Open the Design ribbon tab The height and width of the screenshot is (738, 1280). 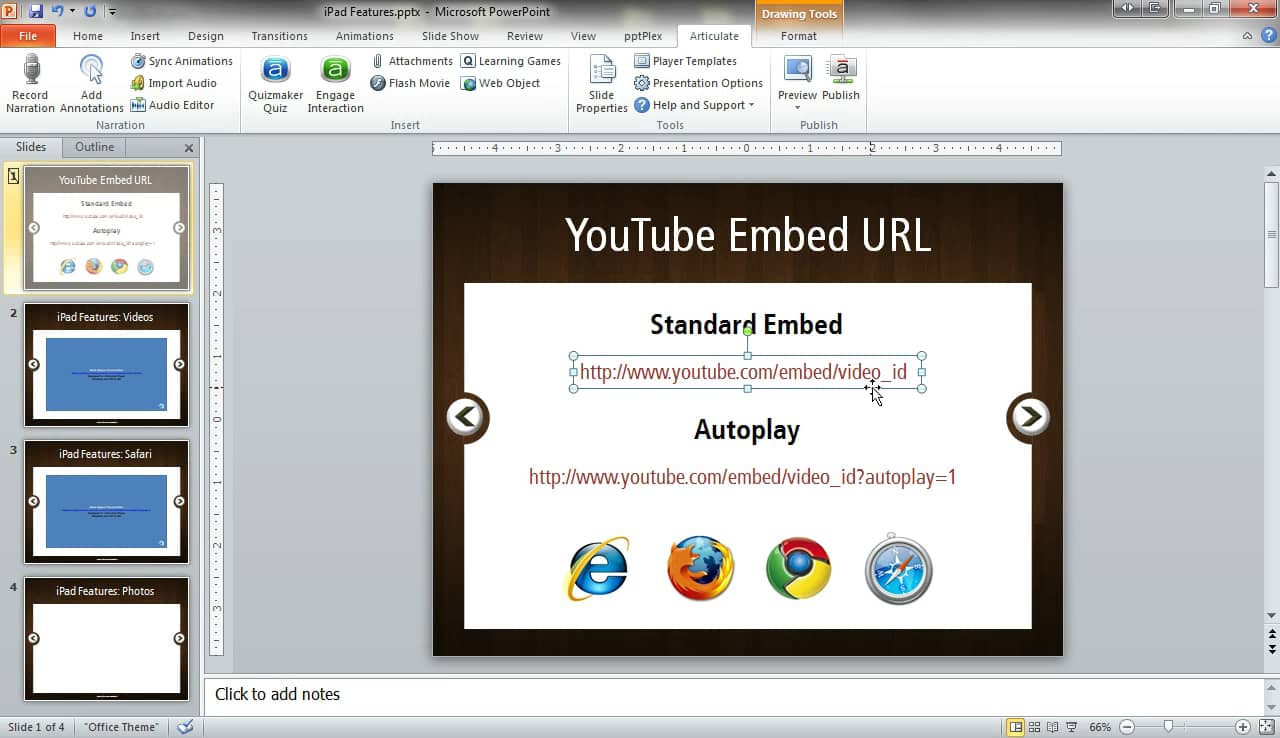[x=206, y=36]
